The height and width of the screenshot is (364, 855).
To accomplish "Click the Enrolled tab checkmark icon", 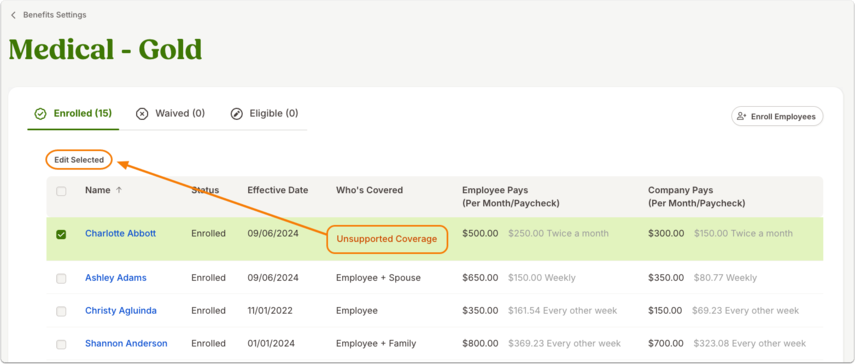I will [x=40, y=114].
